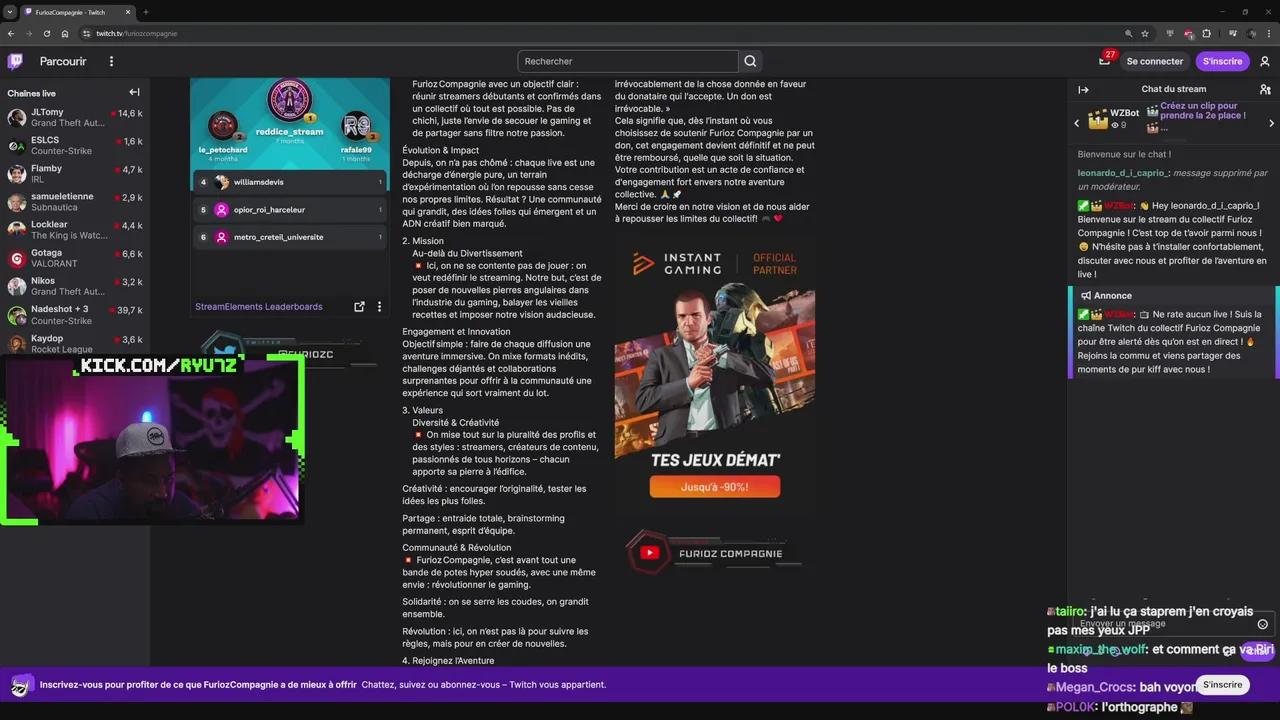Select williamsdevis leaderboard row
The height and width of the screenshot is (720, 1280).
[290, 182]
